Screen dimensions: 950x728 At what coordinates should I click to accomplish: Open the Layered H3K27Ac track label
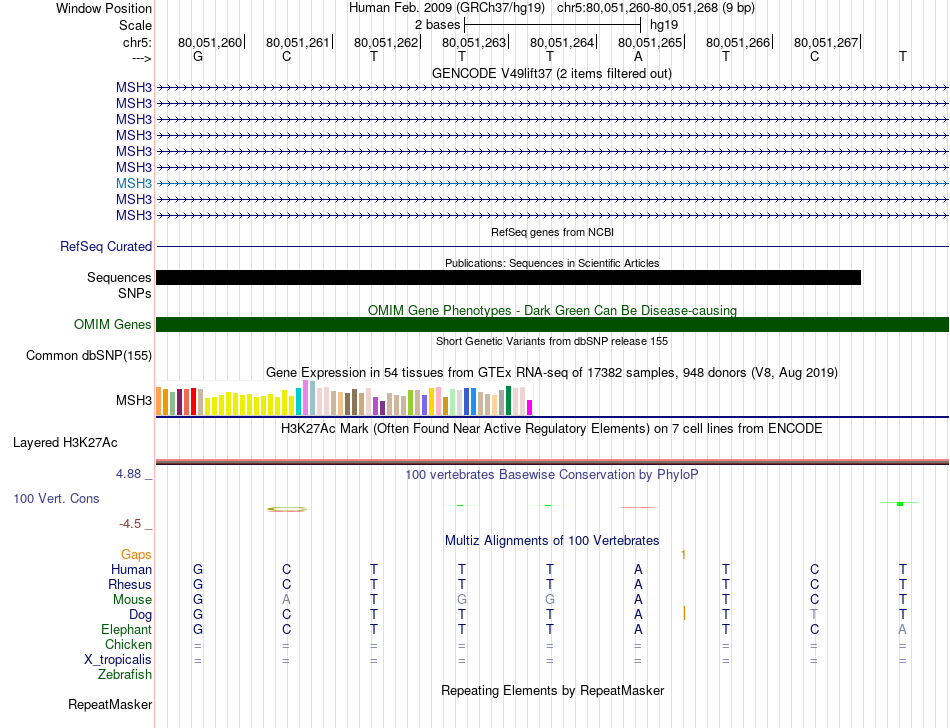(x=65, y=443)
